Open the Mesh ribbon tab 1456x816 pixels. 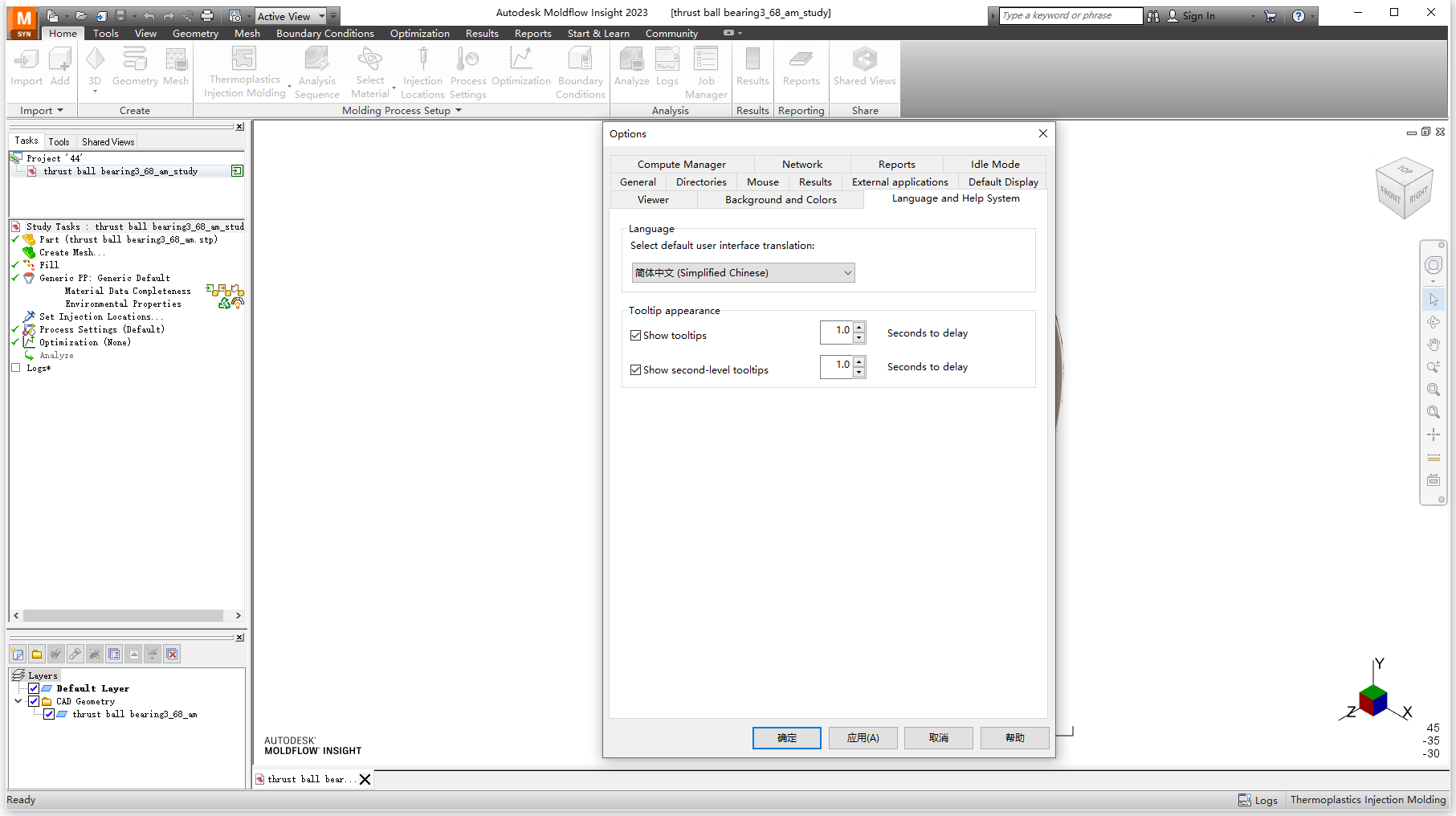click(247, 34)
